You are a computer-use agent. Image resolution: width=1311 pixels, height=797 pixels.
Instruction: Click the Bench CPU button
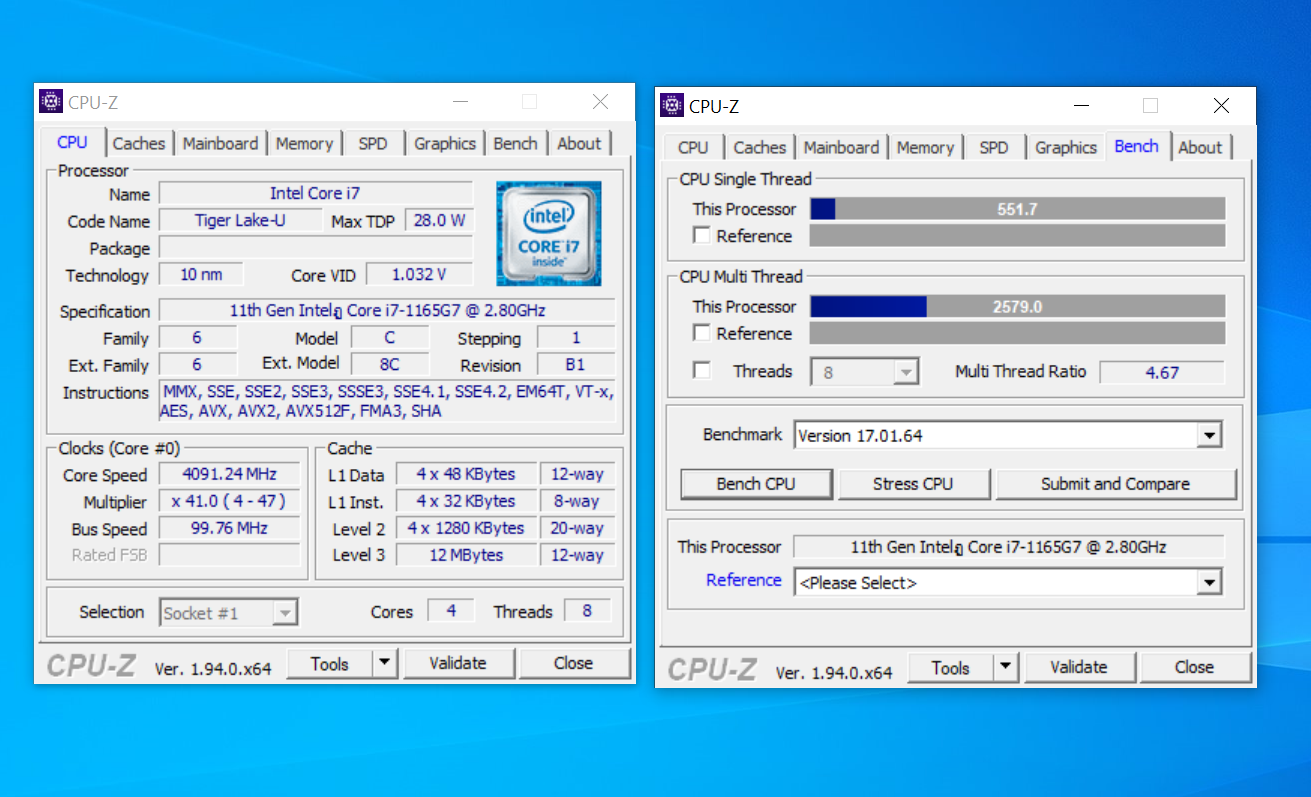pyautogui.click(x=756, y=484)
